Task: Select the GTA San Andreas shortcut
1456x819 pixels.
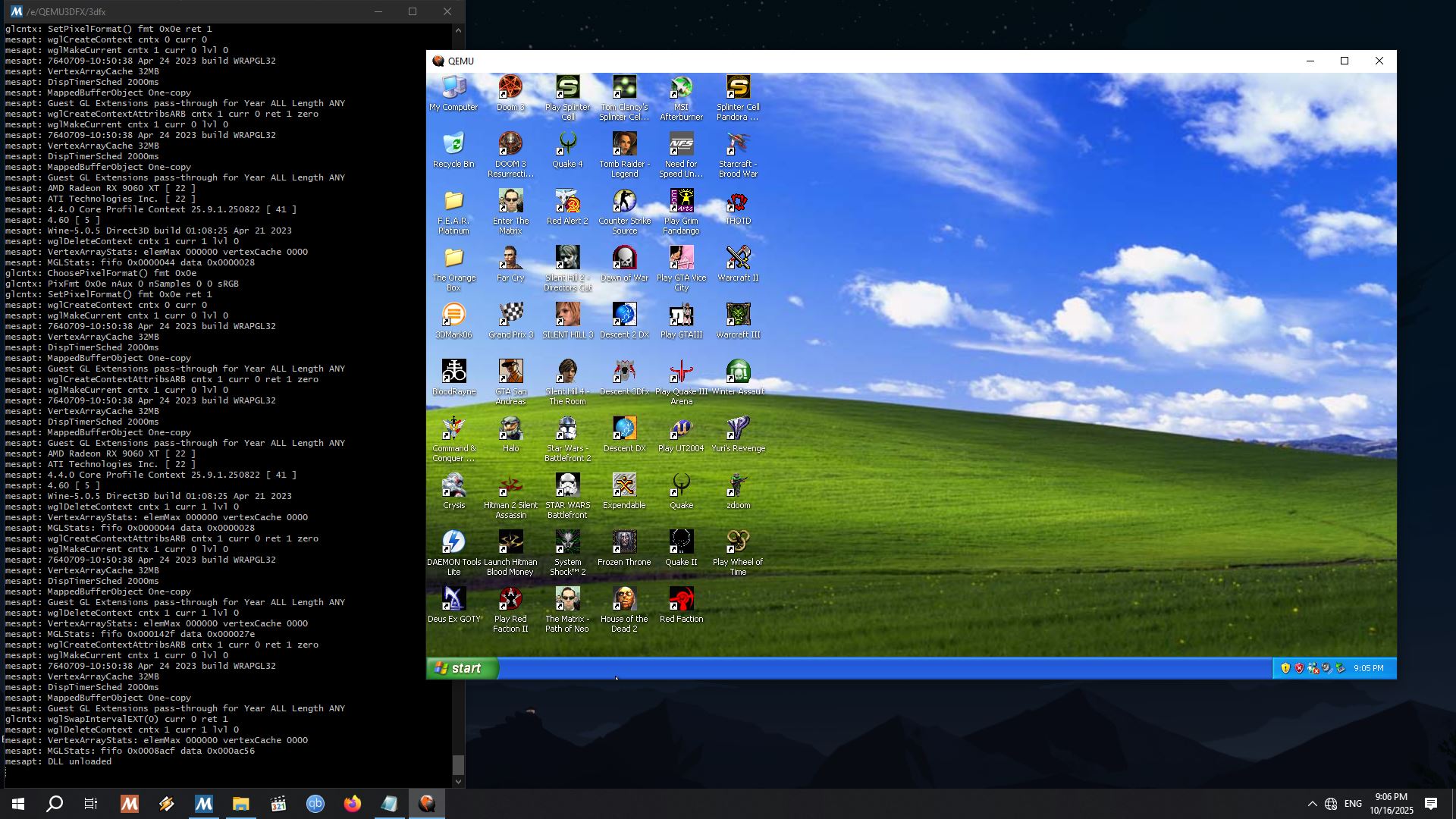Action: pos(510,372)
